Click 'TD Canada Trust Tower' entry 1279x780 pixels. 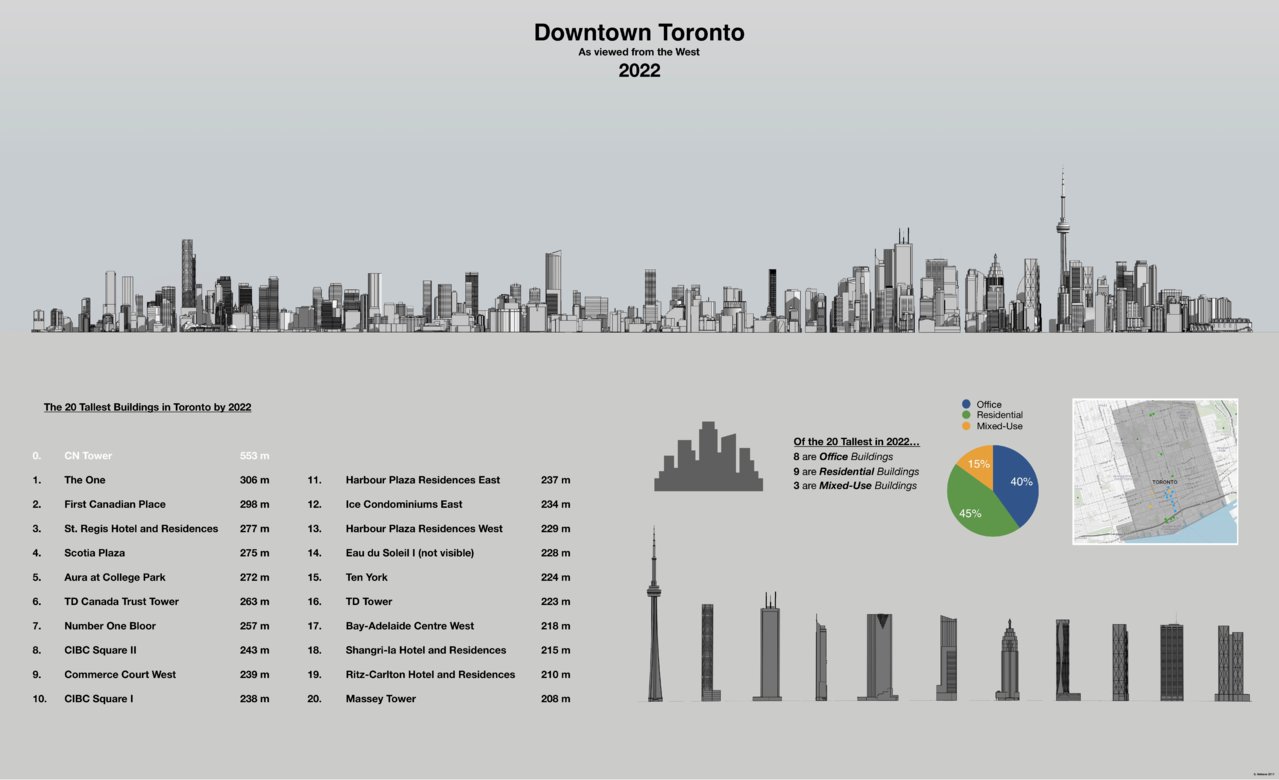point(122,601)
